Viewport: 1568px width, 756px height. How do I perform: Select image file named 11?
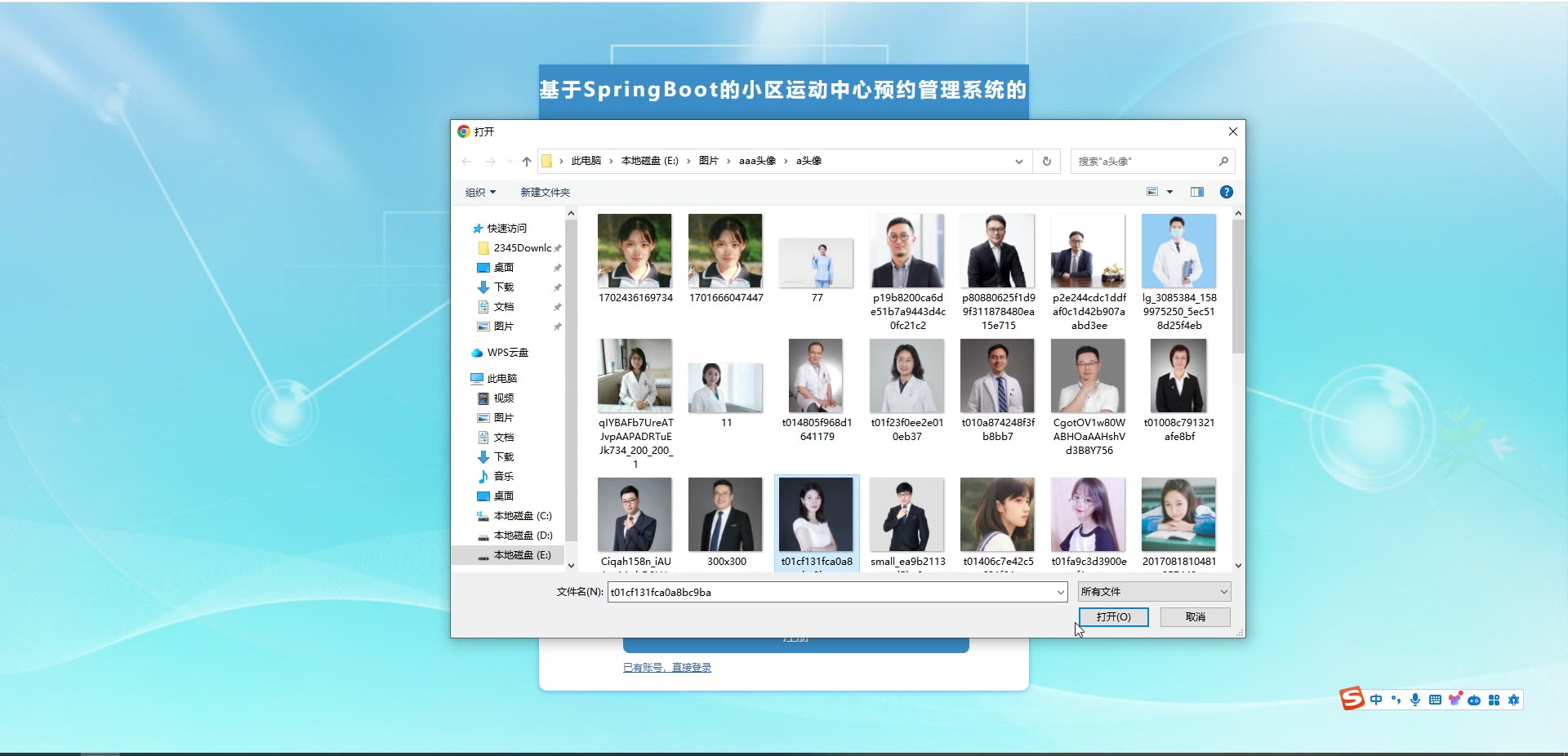pyautogui.click(x=725, y=388)
